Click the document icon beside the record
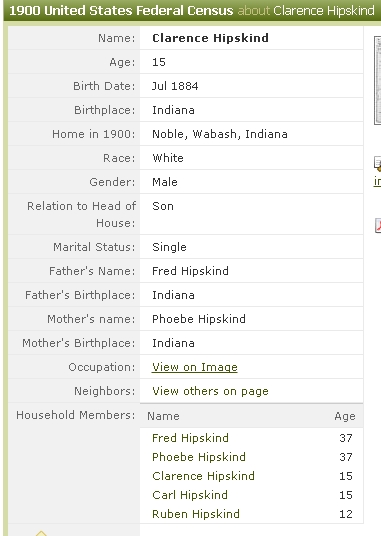This screenshot has width=381, height=536. [378, 163]
